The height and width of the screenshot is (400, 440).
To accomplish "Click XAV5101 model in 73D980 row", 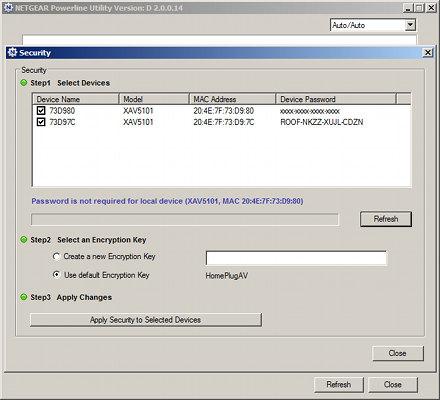I will (x=138, y=111).
